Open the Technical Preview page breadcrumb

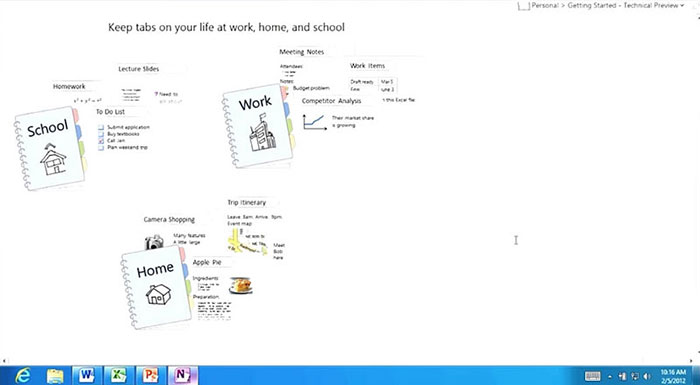pos(651,5)
